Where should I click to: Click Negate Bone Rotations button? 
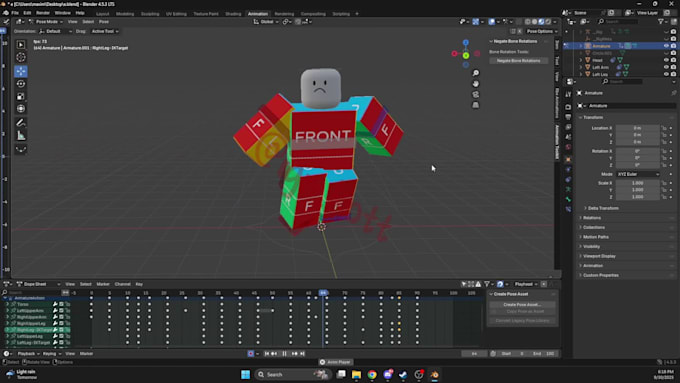point(519,61)
